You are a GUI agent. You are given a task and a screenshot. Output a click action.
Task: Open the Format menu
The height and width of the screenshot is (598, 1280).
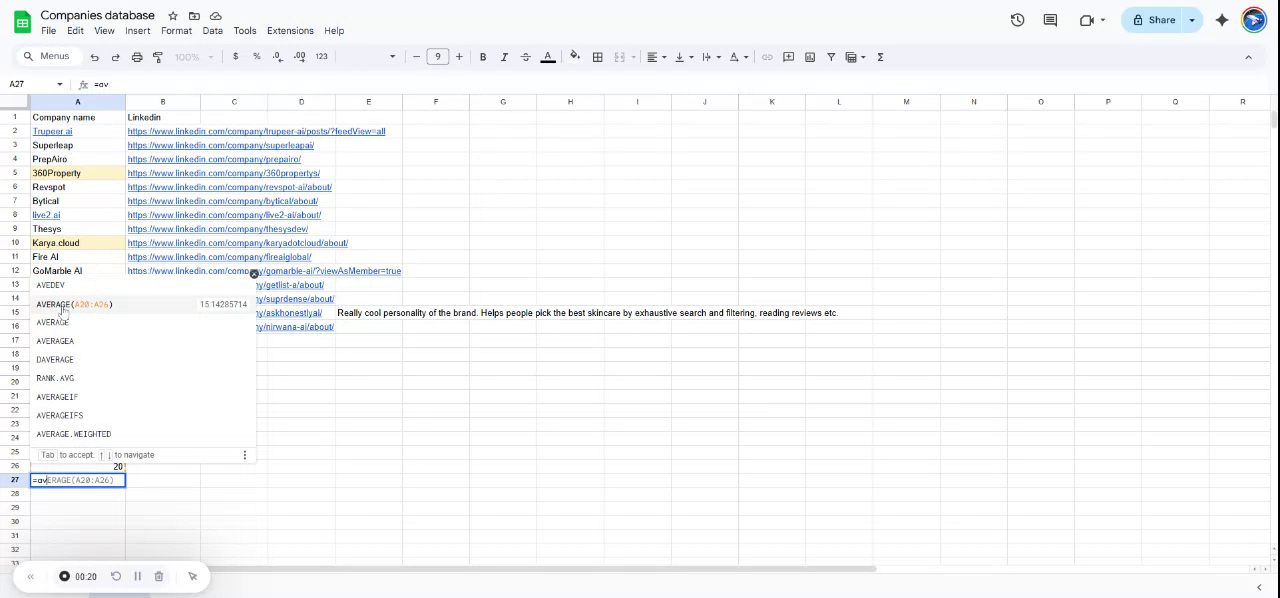pyautogui.click(x=176, y=31)
